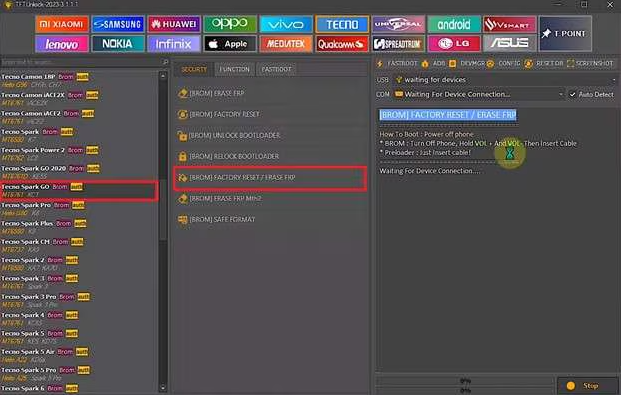621x395 pixels.
Task: Click the model list scroll-down arrow
Action: tap(163, 388)
